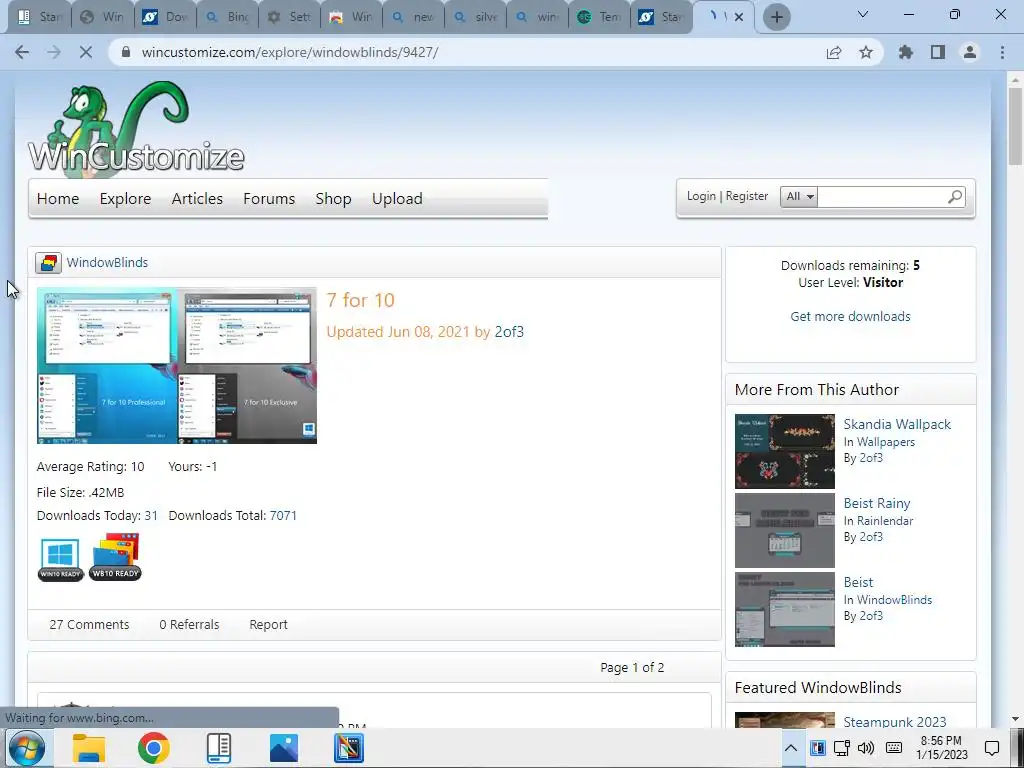
Task: Bookmark this page with the star icon
Action: (866, 52)
